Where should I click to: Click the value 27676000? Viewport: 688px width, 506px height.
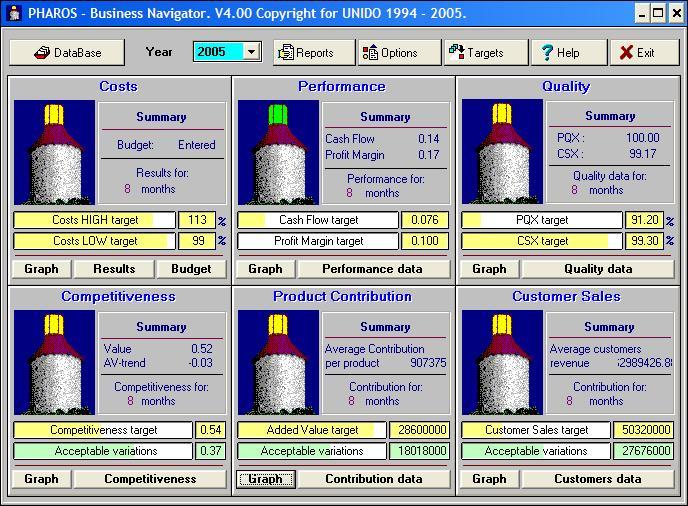645,451
